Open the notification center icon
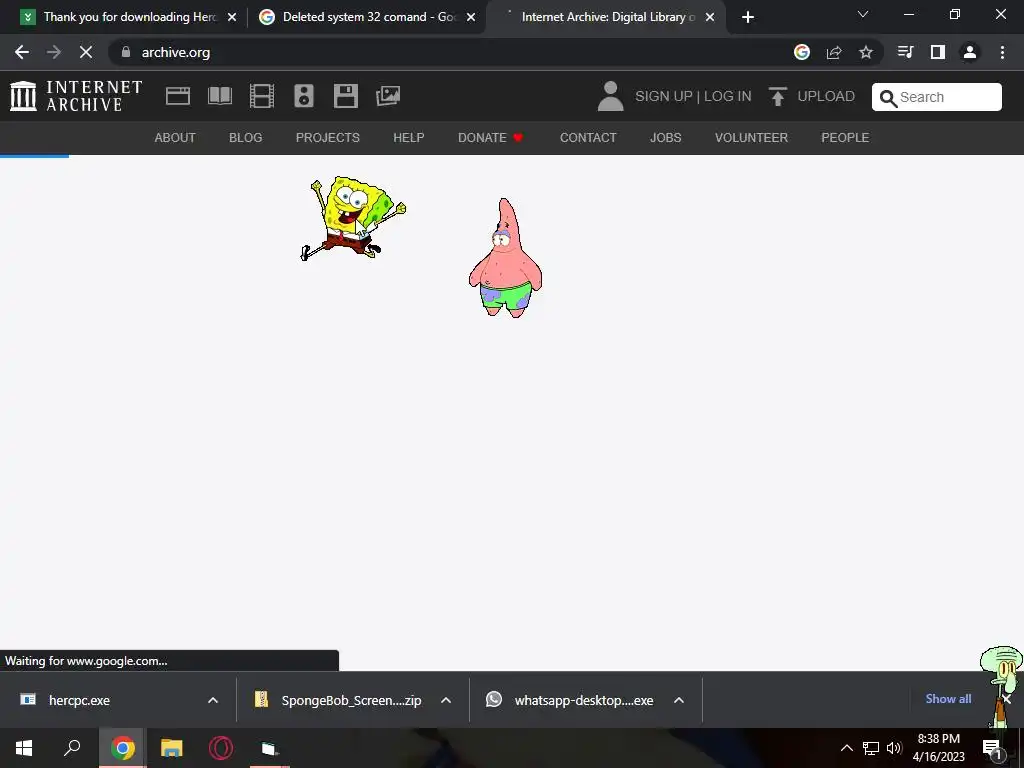 tap(993, 750)
